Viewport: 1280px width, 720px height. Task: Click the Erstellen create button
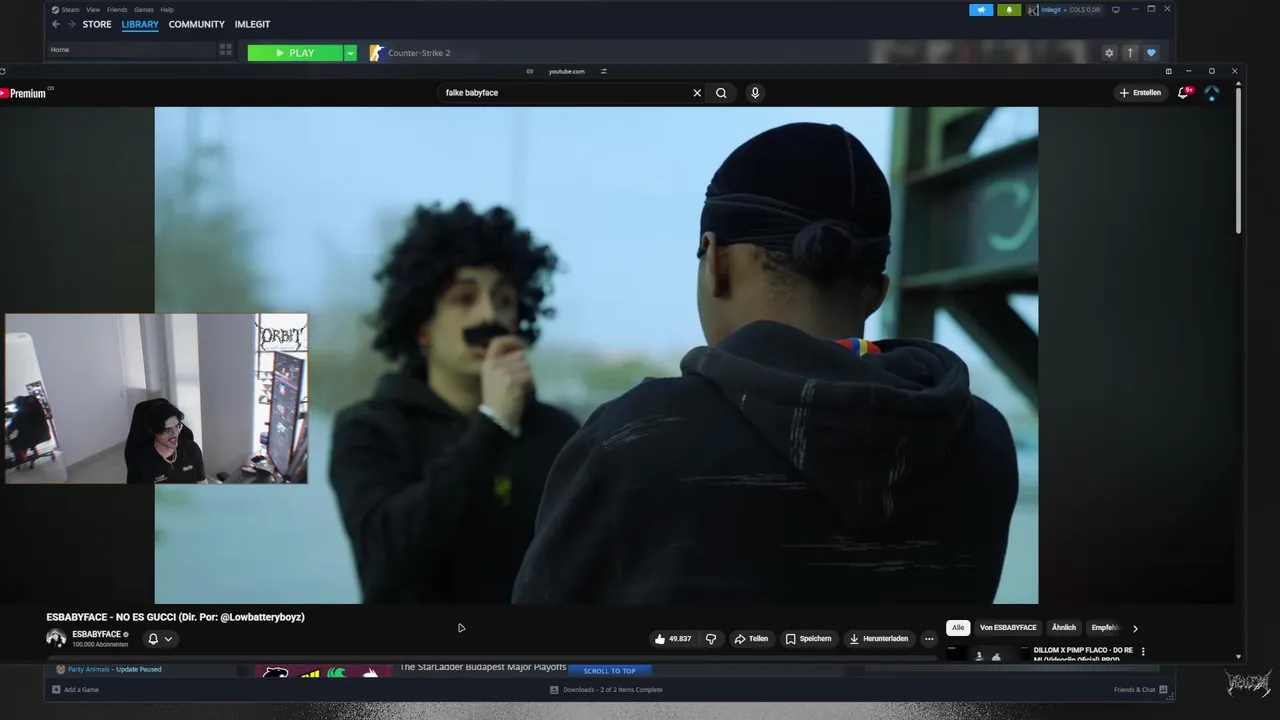tap(1140, 93)
